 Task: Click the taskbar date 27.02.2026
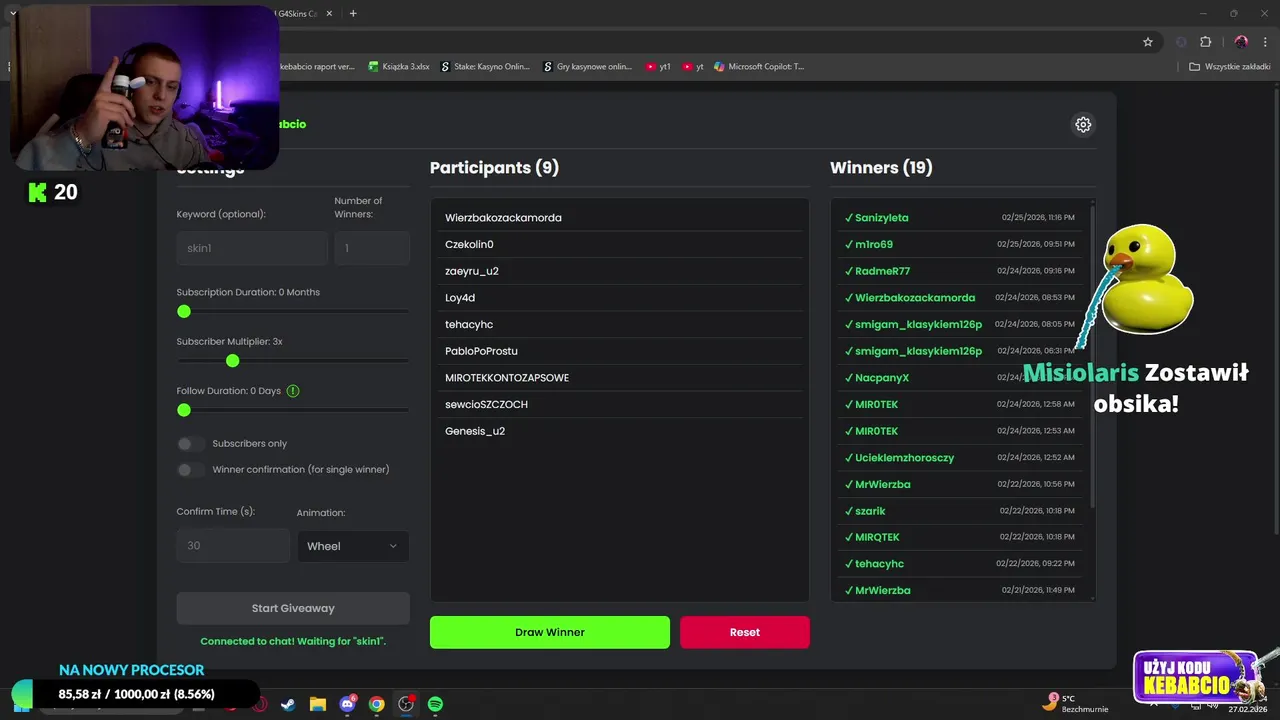point(1248,709)
